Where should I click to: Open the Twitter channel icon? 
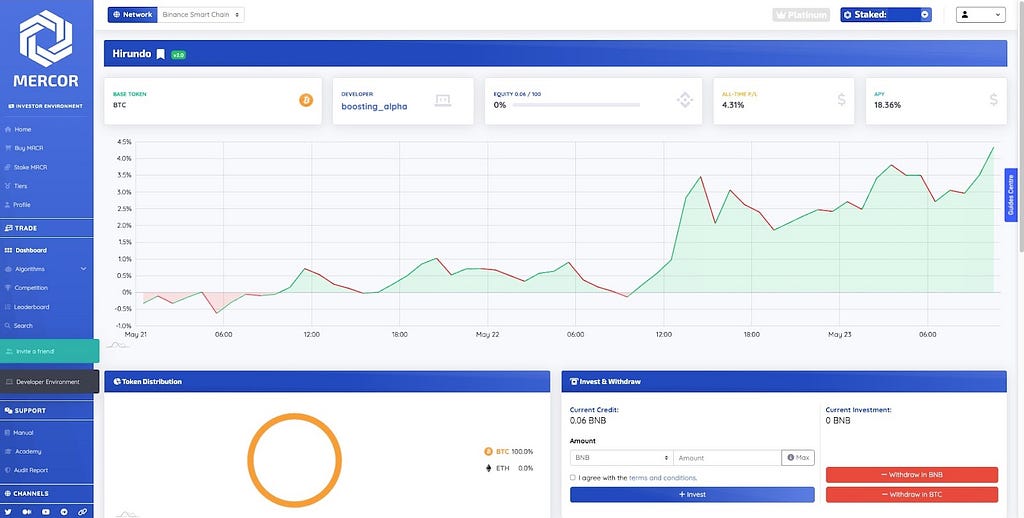8,511
